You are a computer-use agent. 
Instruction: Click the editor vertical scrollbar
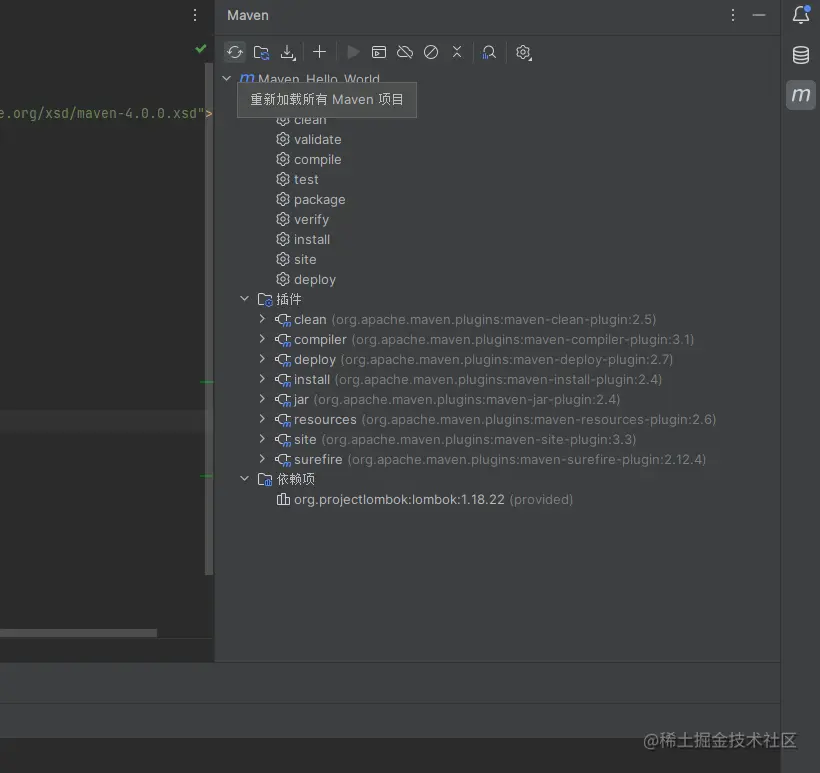[x=209, y=319]
